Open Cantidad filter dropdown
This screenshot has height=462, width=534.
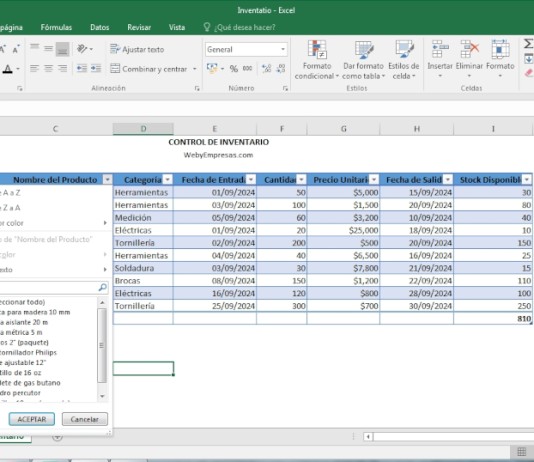pos(301,179)
